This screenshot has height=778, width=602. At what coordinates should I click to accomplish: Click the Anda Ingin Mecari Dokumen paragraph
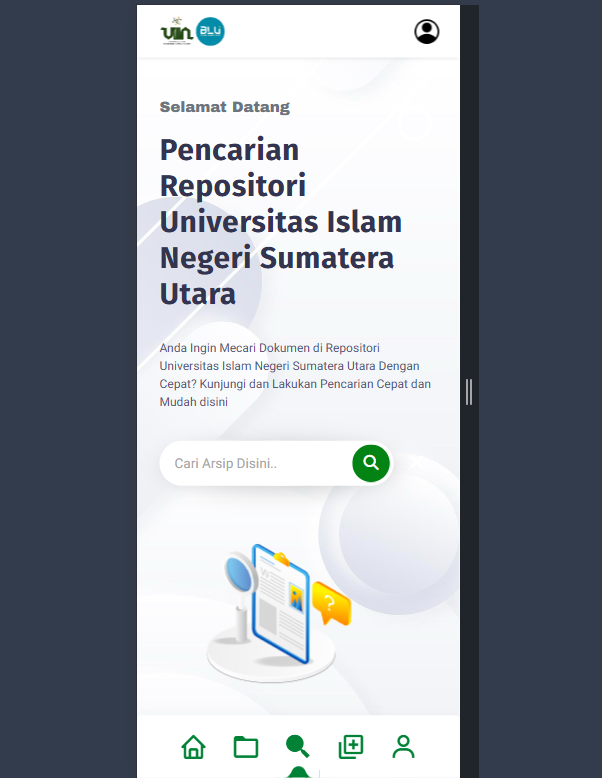[x=295, y=375]
